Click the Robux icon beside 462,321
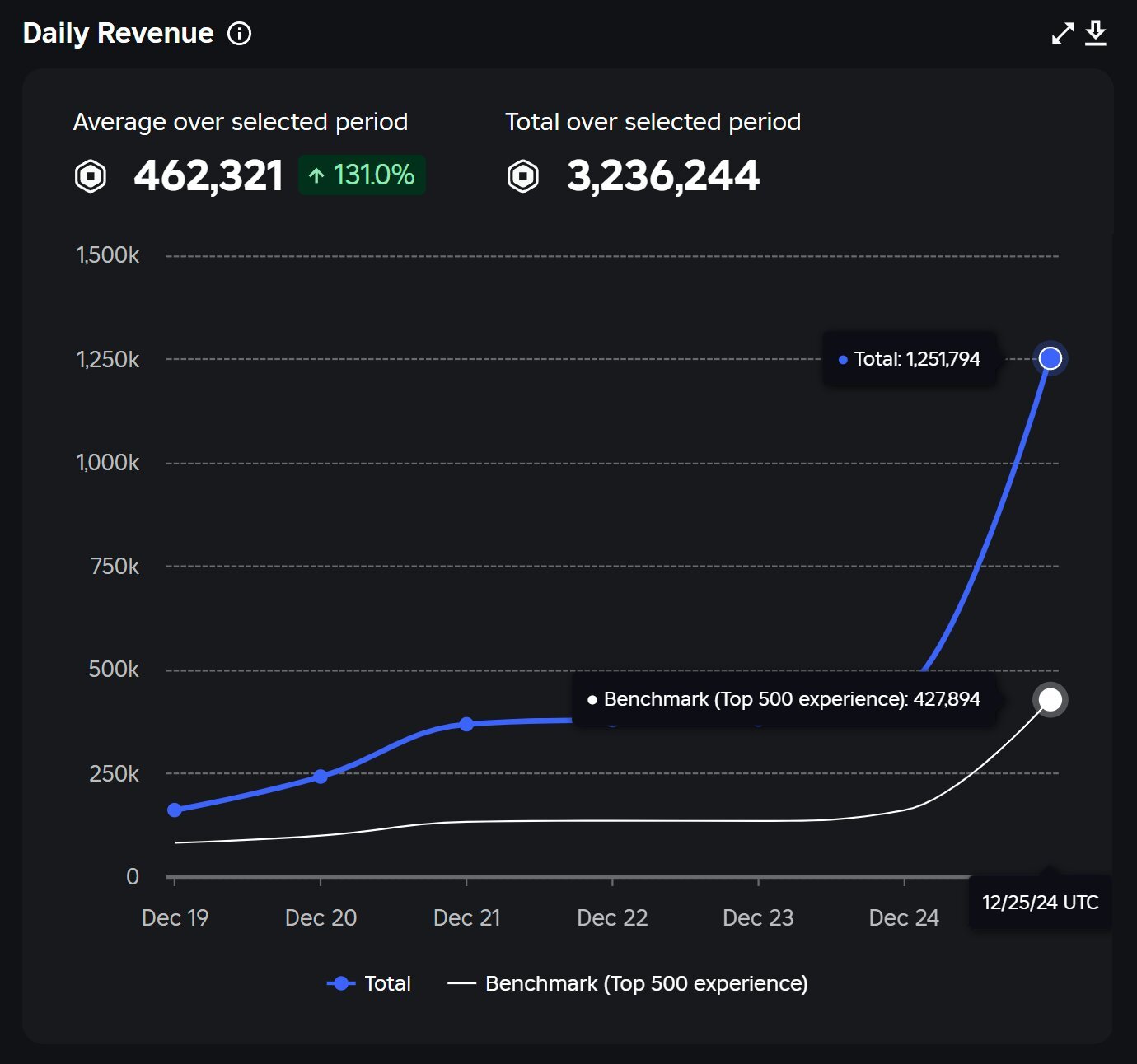1137x1064 pixels. tap(91, 176)
